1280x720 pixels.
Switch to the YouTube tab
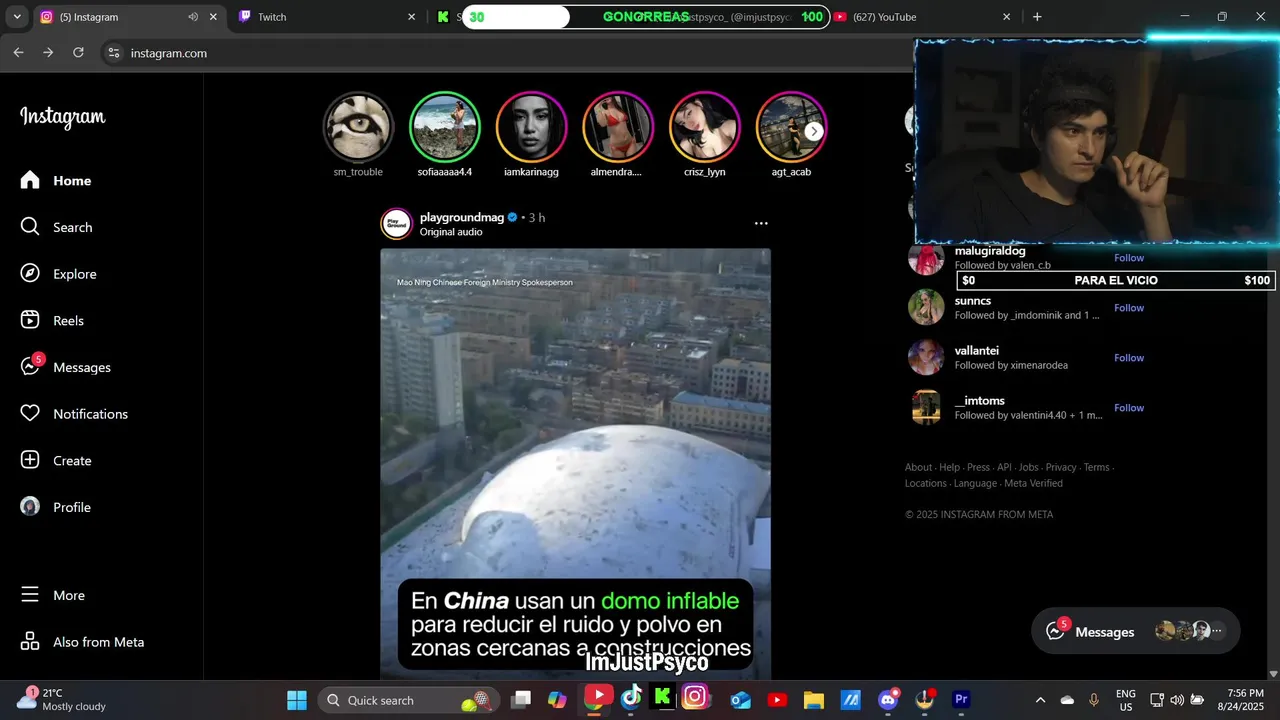click(x=920, y=17)
